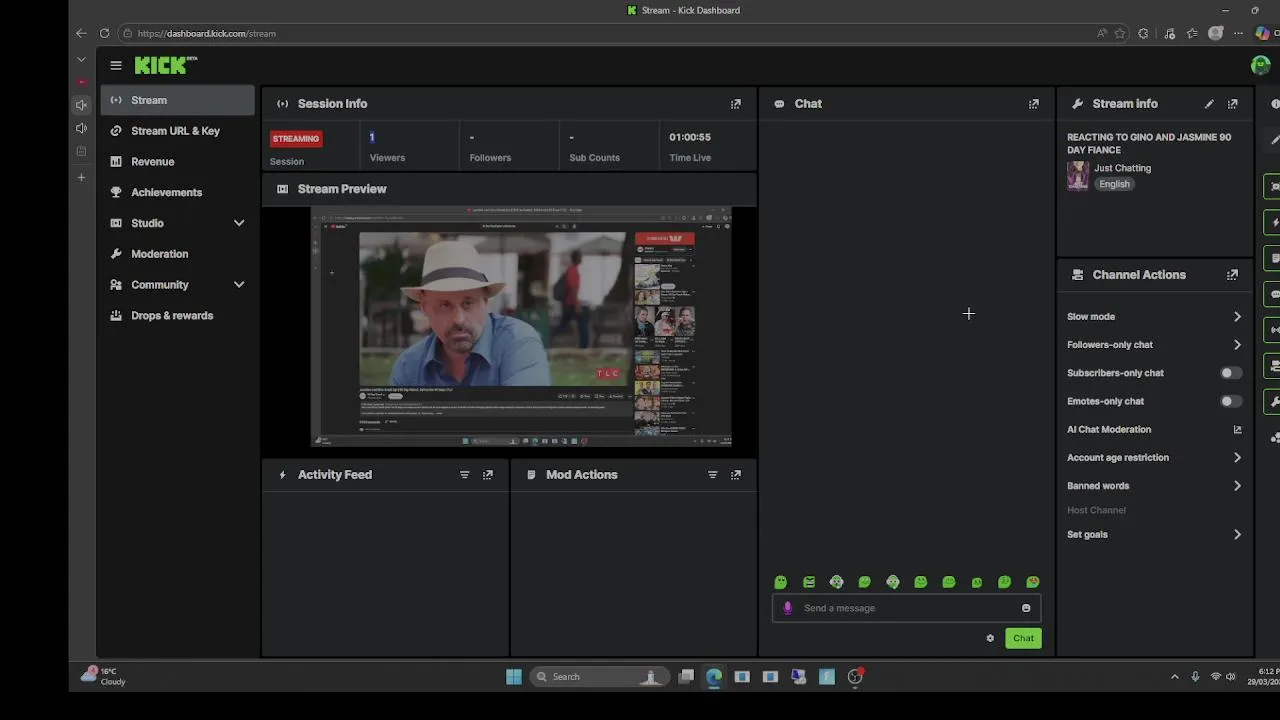The image size is (1280, 720).
Task: Click the English language tag
Action: 1114,184
